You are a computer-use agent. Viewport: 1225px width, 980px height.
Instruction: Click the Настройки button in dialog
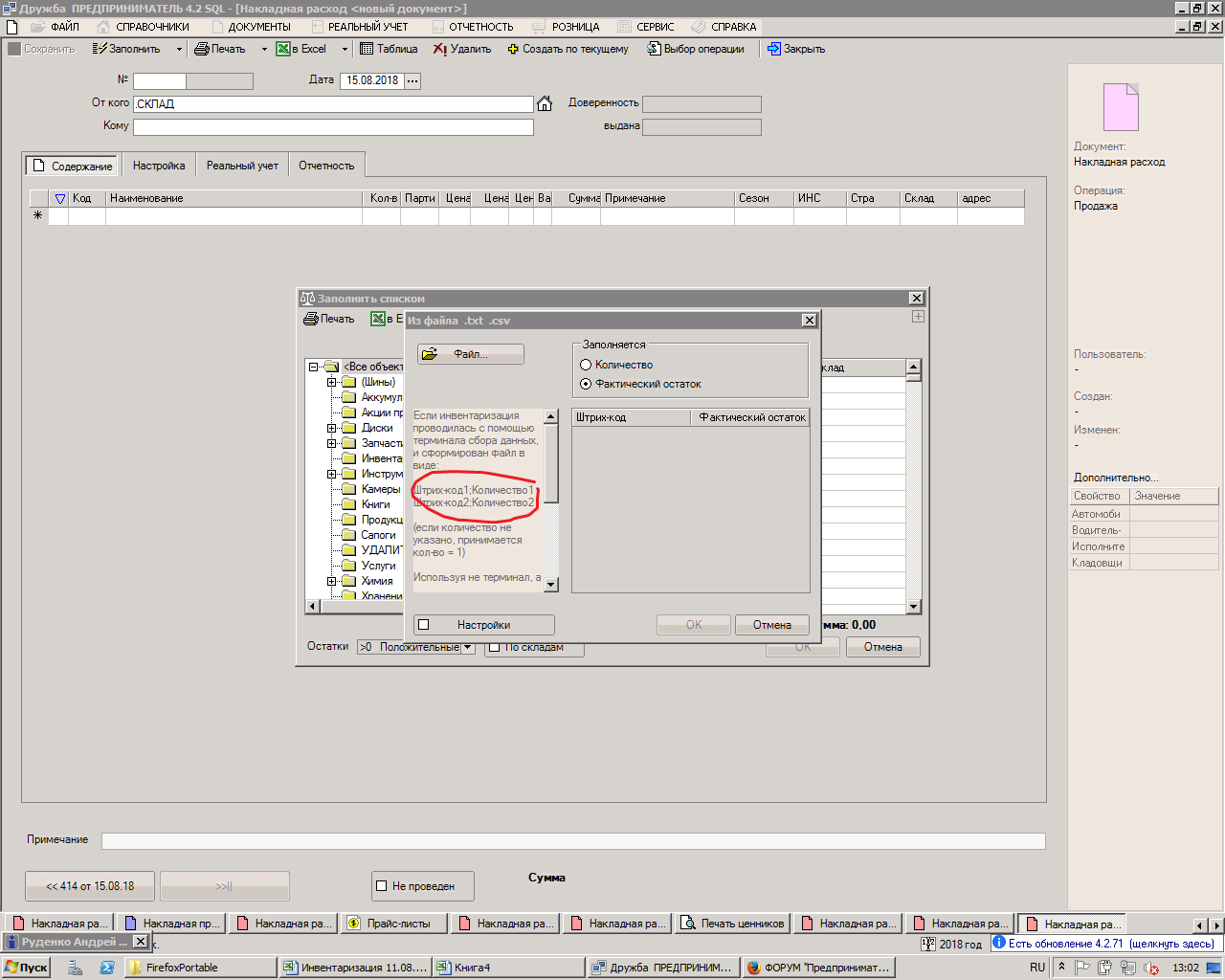(x=483, y=625)
